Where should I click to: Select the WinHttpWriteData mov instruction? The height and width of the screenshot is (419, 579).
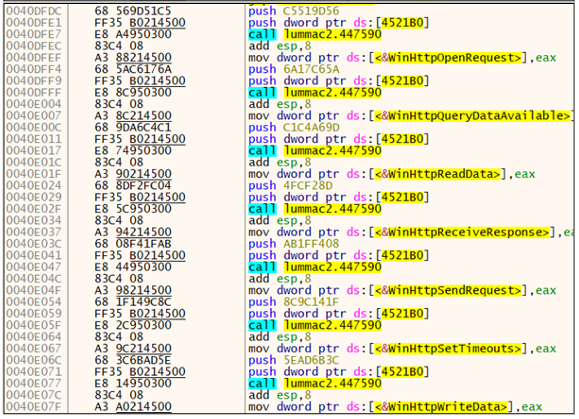[395, 407]
